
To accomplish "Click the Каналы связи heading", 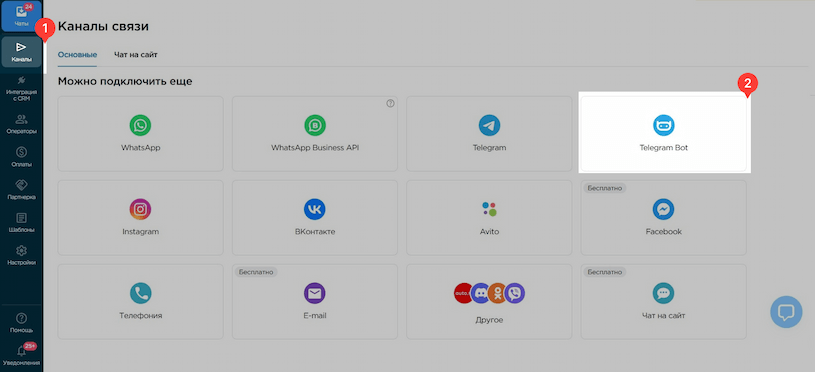I will (x=103, y=26).
